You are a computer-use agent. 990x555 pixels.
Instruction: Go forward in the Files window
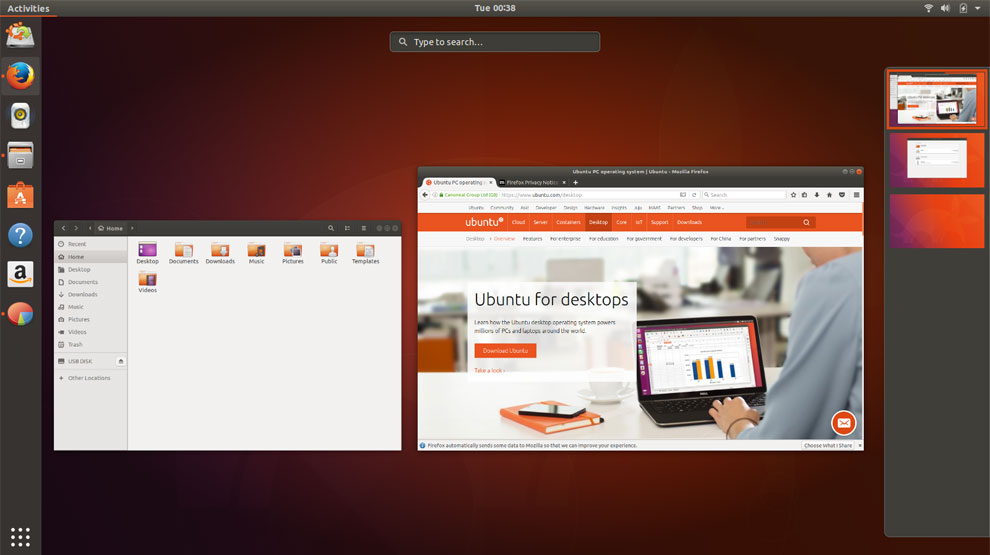(x=76, y=228)
